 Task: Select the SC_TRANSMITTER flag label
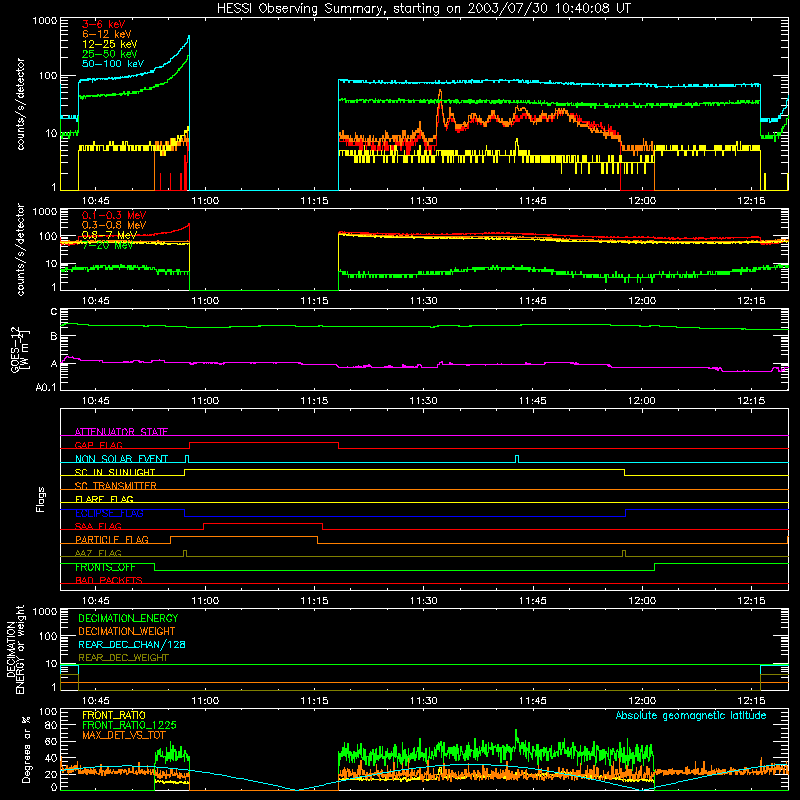click(x=115, y=486)
